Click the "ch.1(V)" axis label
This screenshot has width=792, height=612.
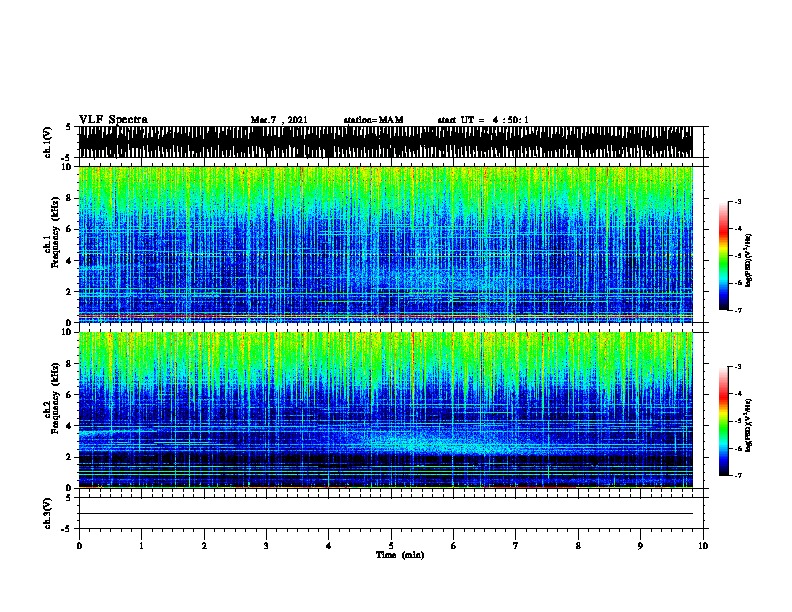click(x=48, y=142)
